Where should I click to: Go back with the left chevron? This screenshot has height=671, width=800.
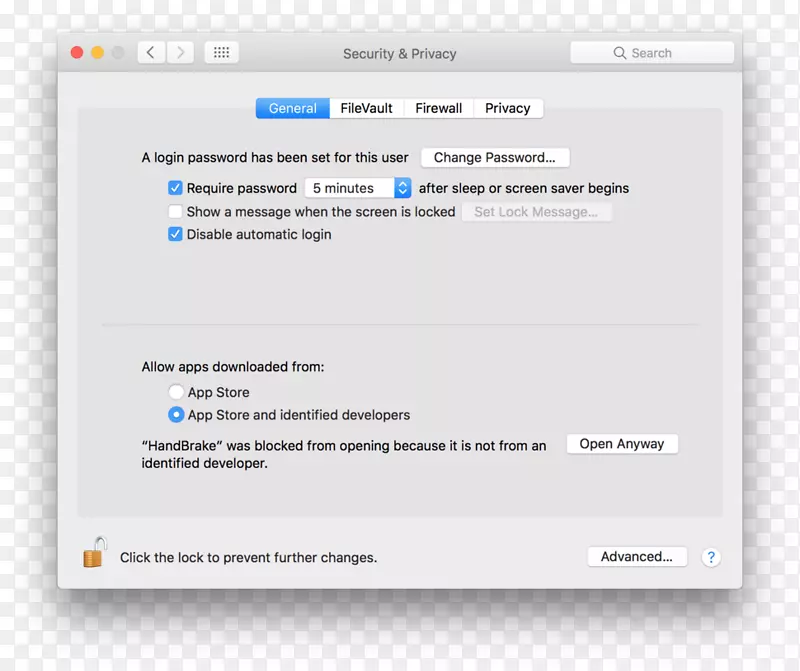151,53
